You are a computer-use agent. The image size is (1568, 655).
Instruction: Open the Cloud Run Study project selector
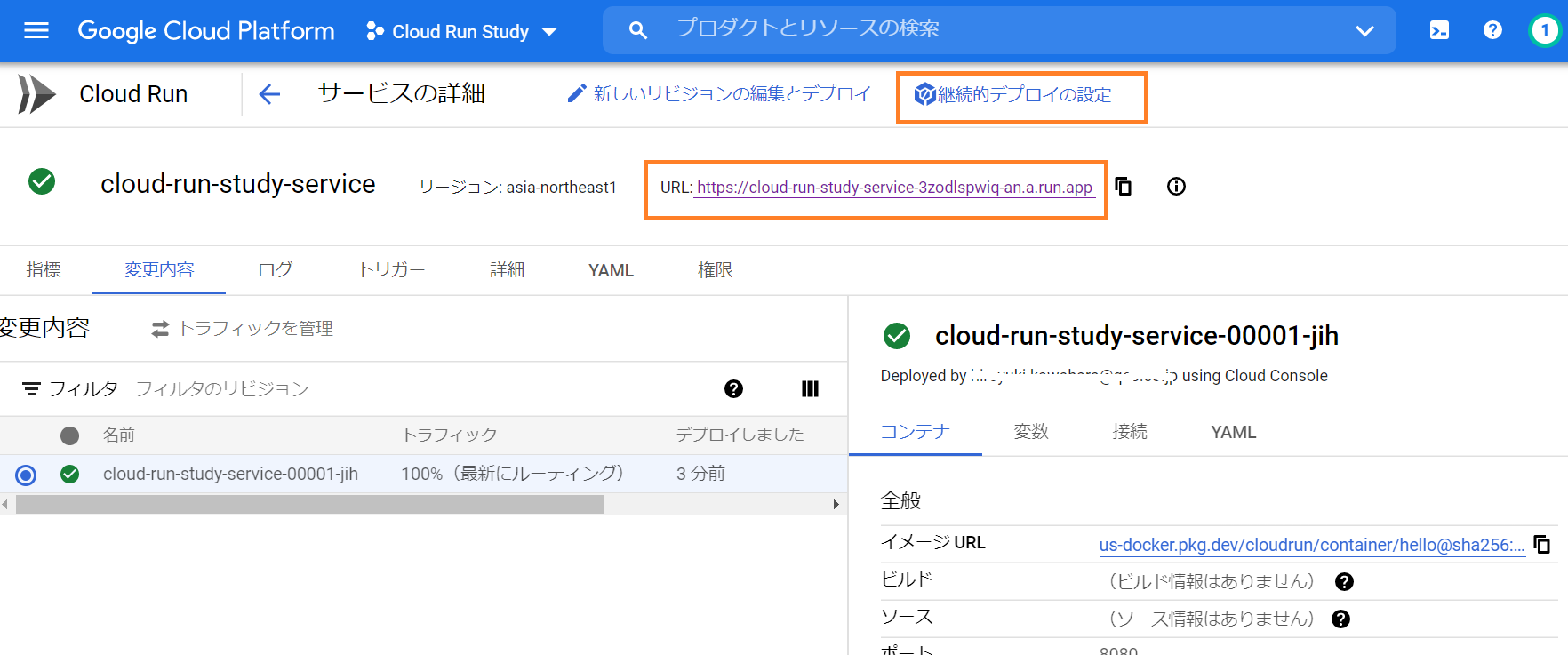point(461,31)
